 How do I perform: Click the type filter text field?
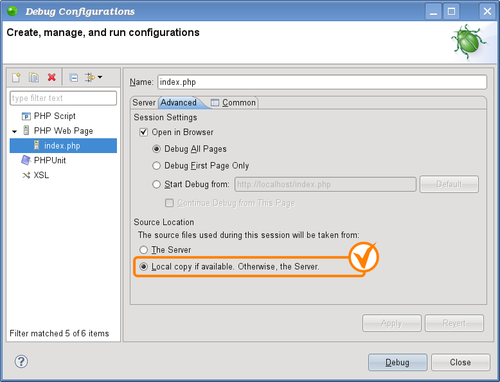pyautogui.click(x=63, y=98)
